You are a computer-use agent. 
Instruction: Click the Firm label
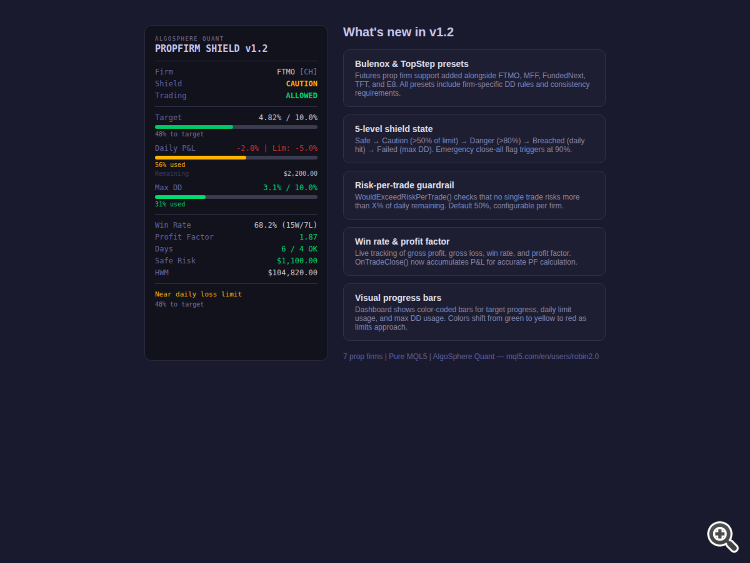(164, 72)
